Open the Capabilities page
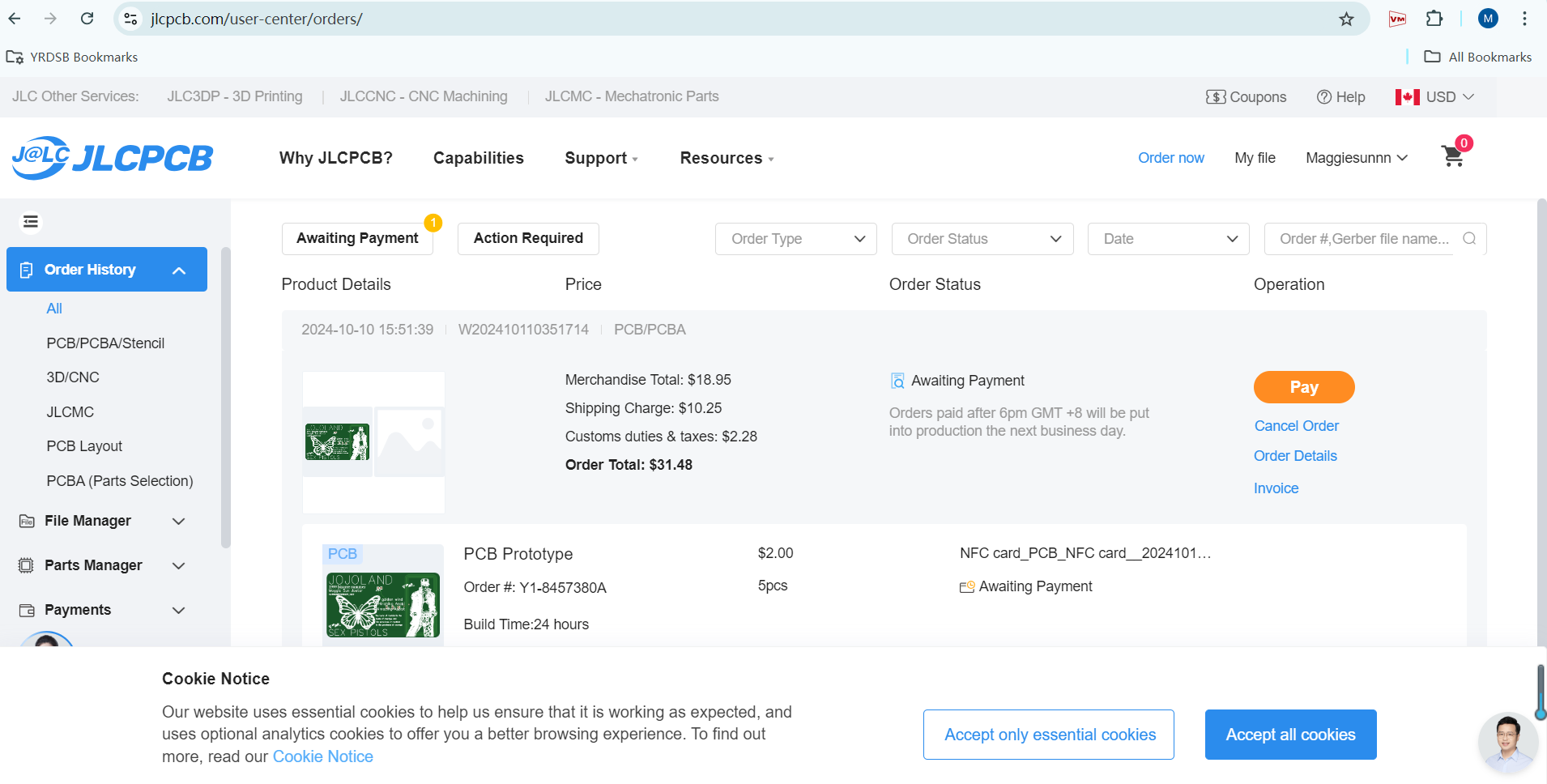The image size is (1547, 784). (x=479, y=158)
